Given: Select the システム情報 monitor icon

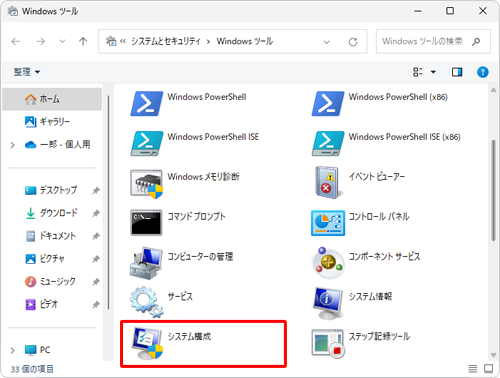Looking at the screenshot, I should 328,303.
